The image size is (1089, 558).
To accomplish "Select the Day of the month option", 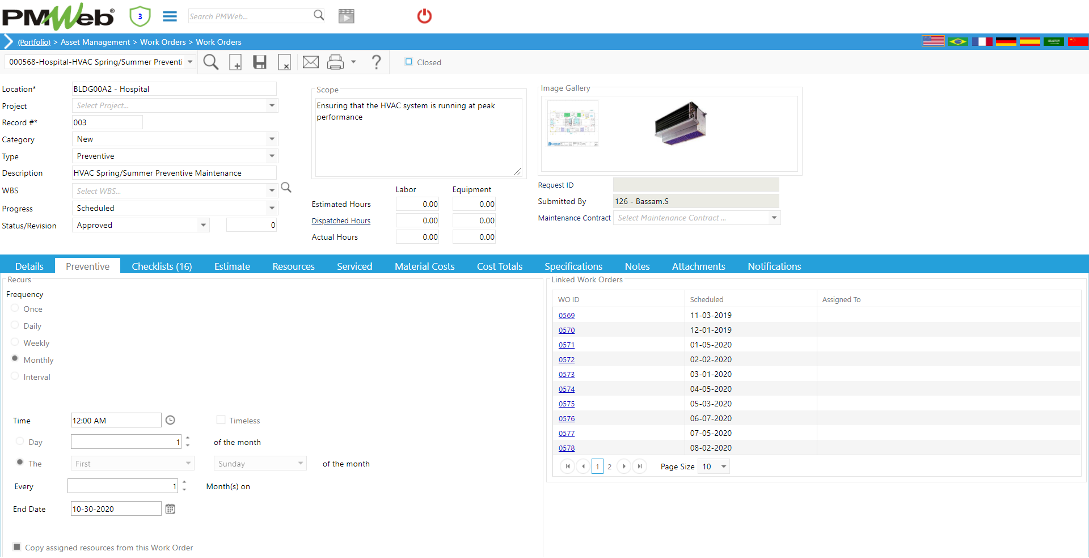I will 19,441.
